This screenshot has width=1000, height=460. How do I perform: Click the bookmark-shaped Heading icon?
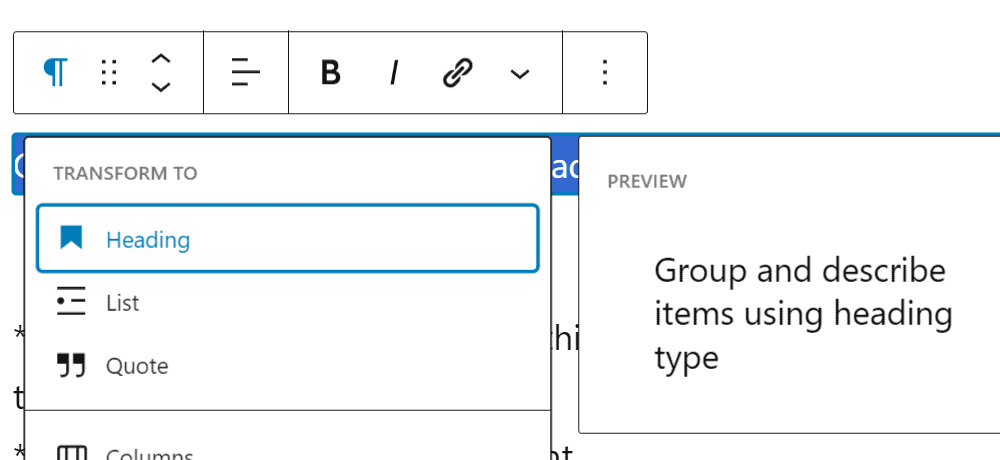point(71,238)
